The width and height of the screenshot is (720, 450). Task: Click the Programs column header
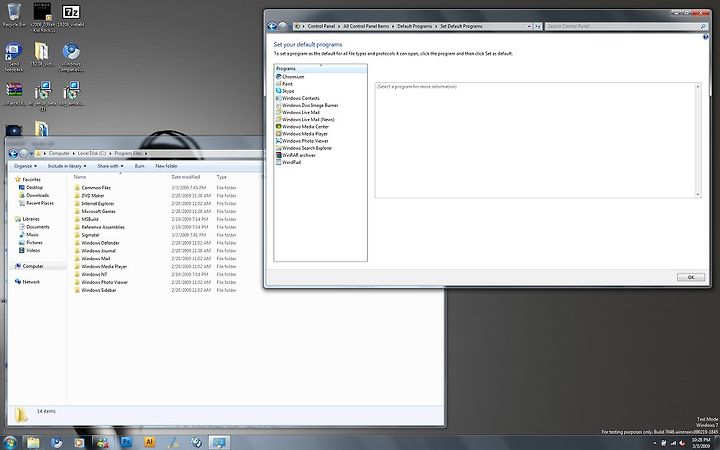click(321, 69)
